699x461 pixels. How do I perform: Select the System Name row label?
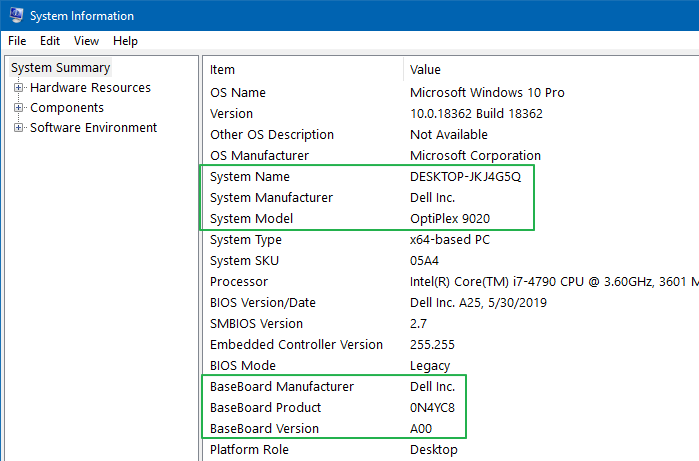click(250, 177)
